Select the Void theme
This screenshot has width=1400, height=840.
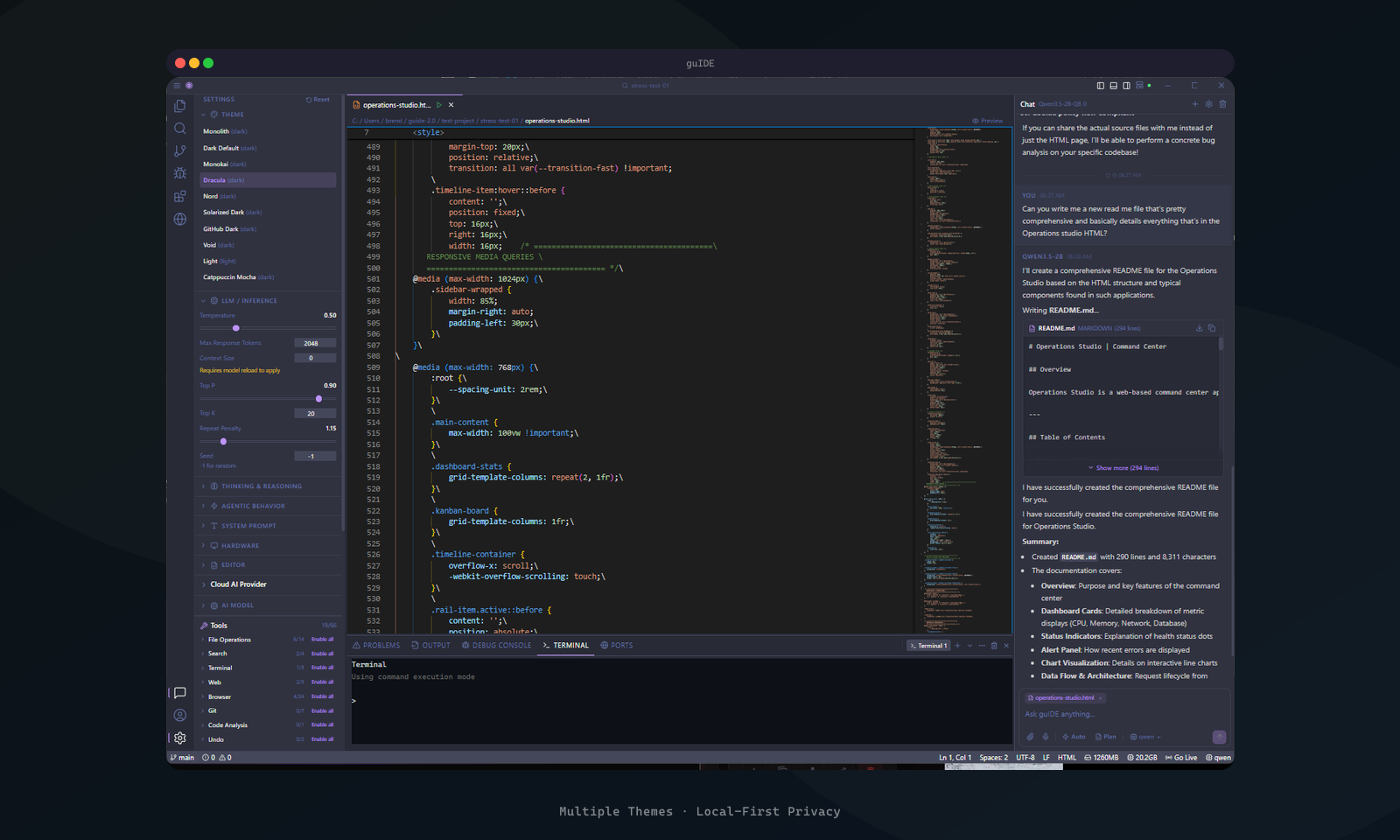click(x=268, y=245)
